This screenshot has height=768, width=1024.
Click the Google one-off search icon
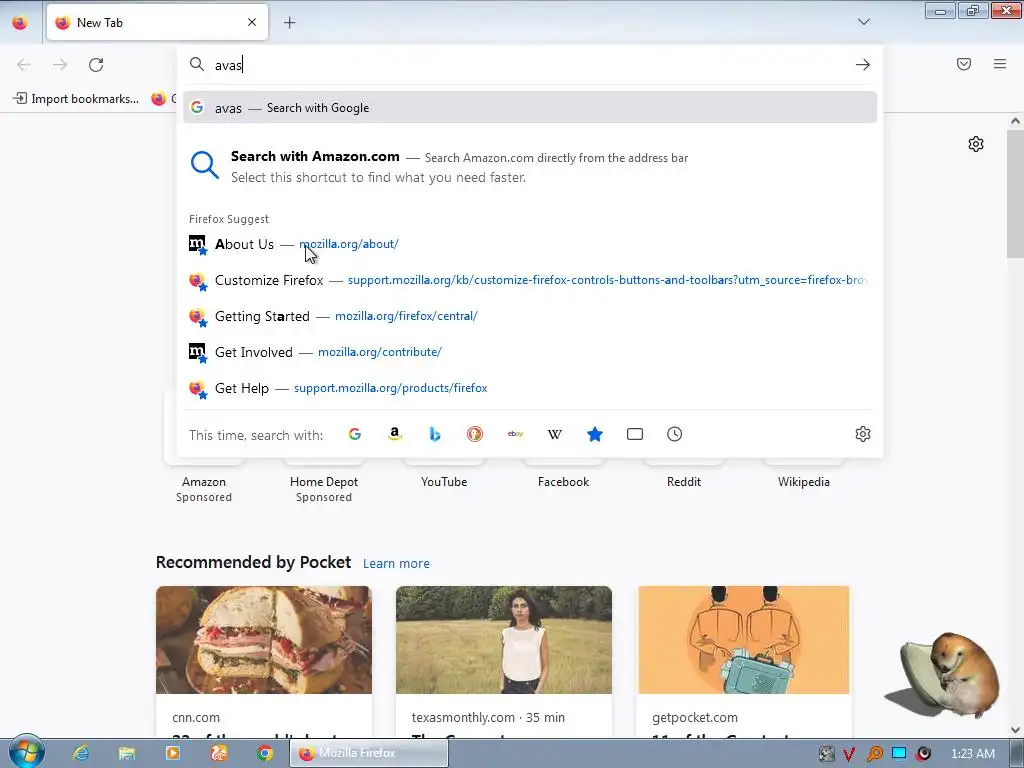[355, 434]
